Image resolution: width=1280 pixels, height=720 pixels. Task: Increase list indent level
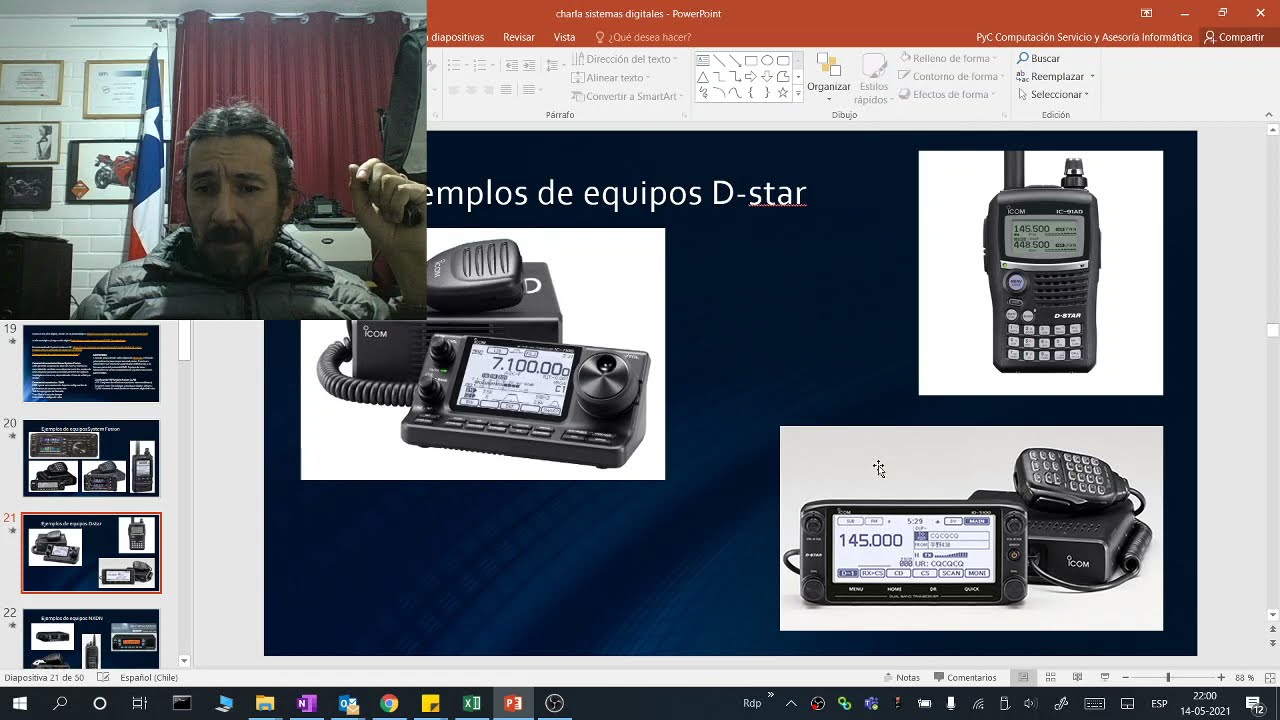pyautogui.click(x=529, y=65)
